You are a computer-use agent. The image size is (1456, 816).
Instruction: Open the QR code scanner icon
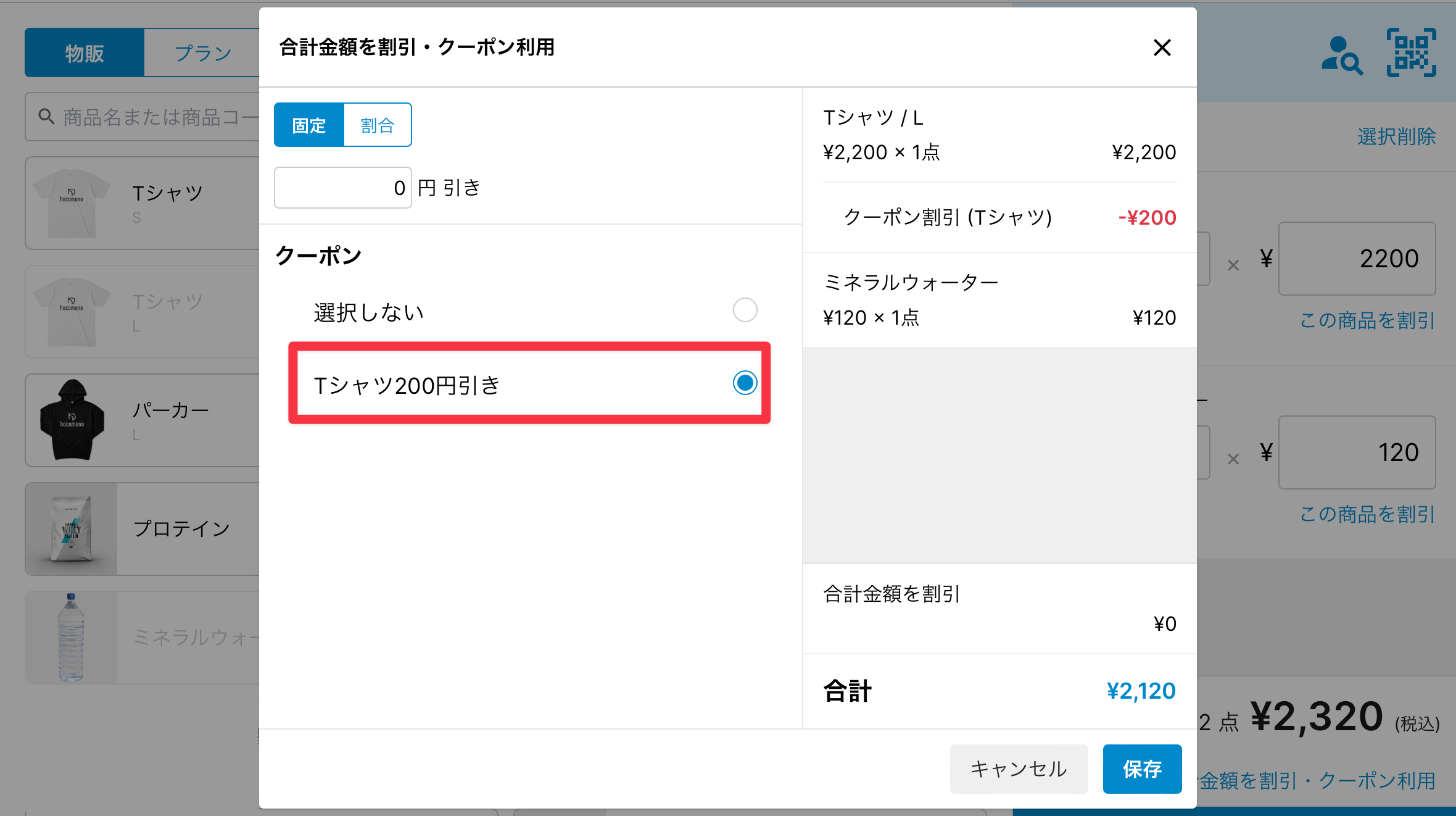[1411, 53]
